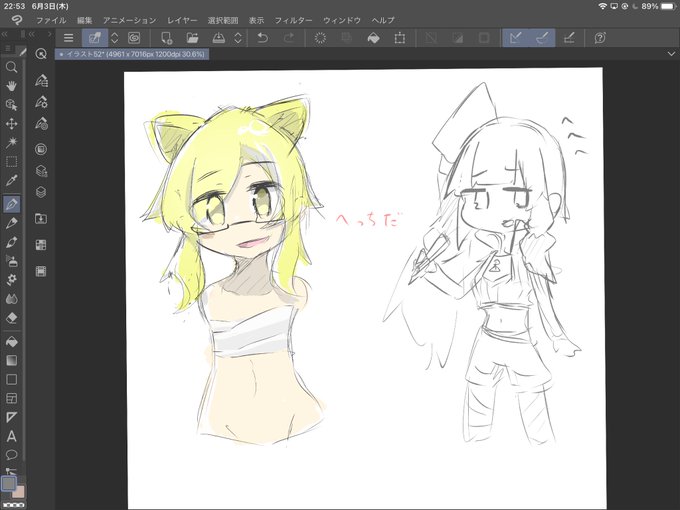Screen dimensions: 680x510
Task: Open the 選択範囲 menu
Action: coord(223,20)
